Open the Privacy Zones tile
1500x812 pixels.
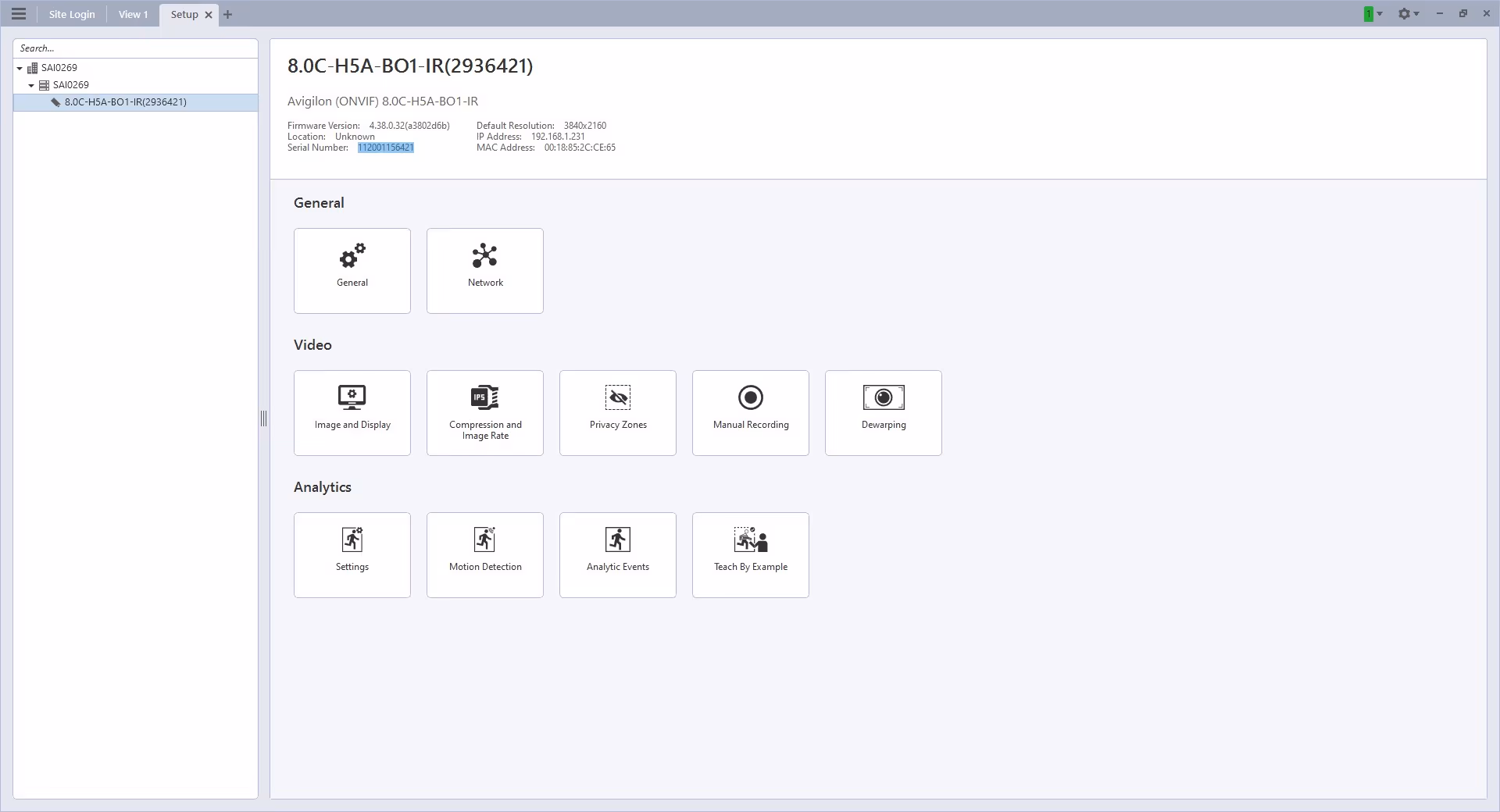(x=618, y=413)
